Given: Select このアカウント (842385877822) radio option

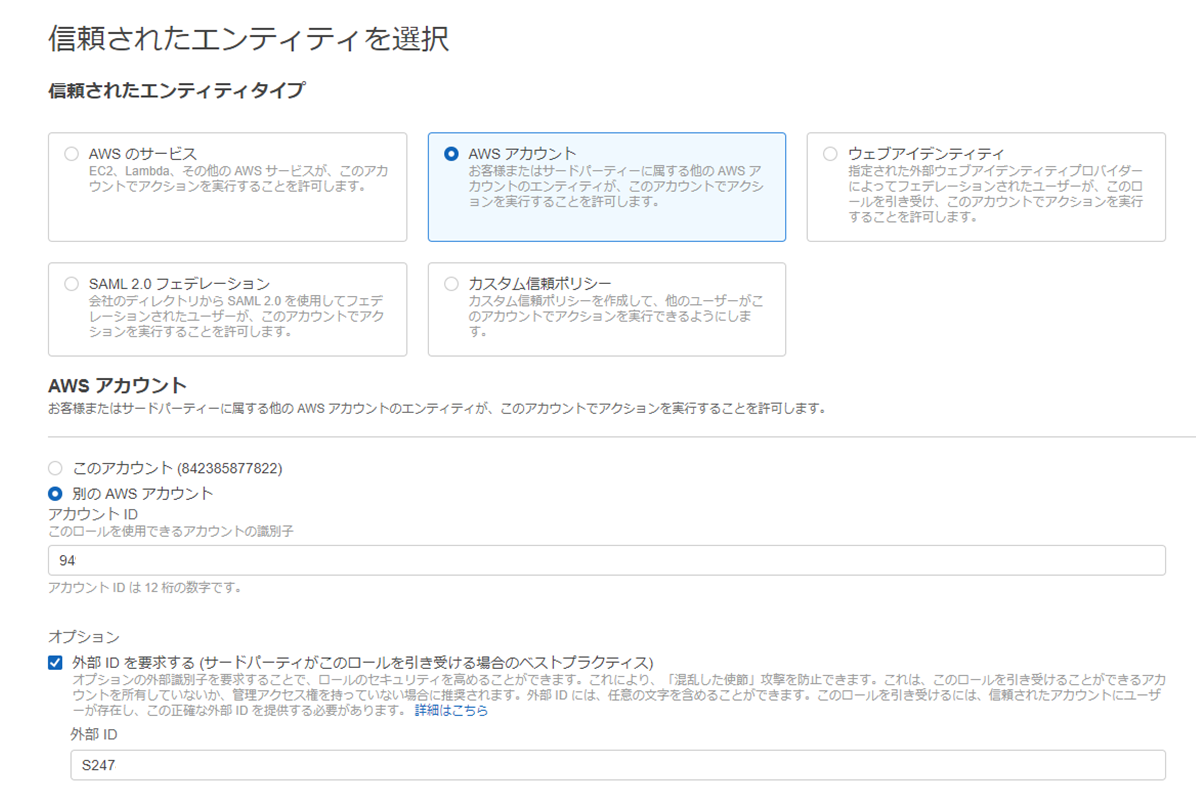Looking at the screenshot, I should point(56,468).
